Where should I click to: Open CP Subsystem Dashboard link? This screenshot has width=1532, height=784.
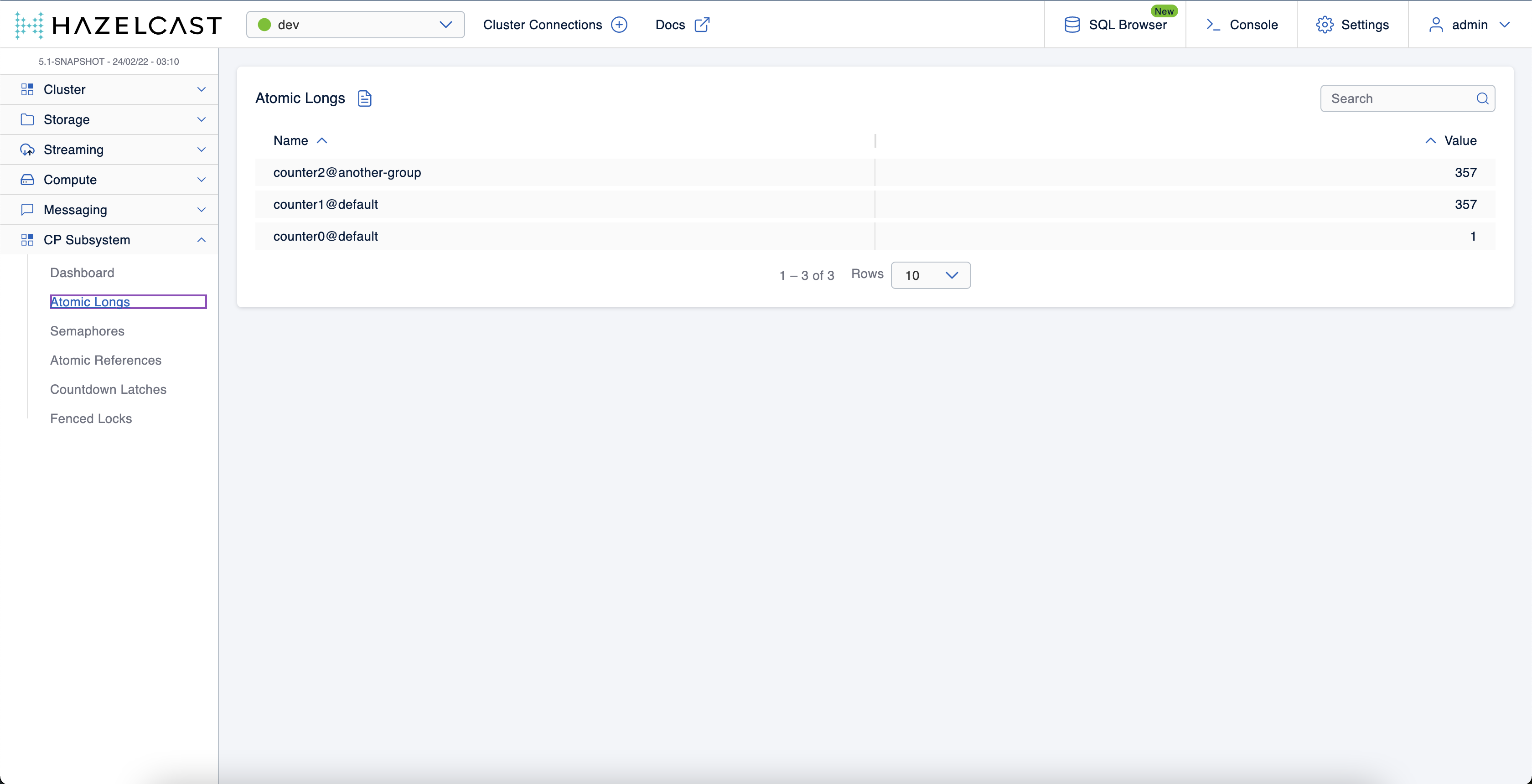coord(82,273)
